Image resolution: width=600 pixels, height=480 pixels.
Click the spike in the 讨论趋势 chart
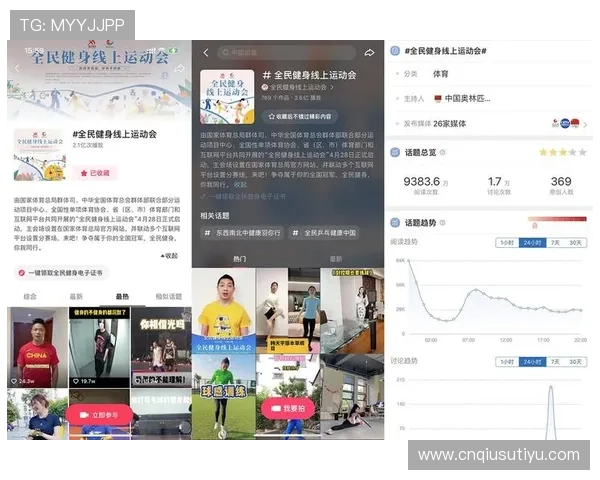(x=551, y=413)
